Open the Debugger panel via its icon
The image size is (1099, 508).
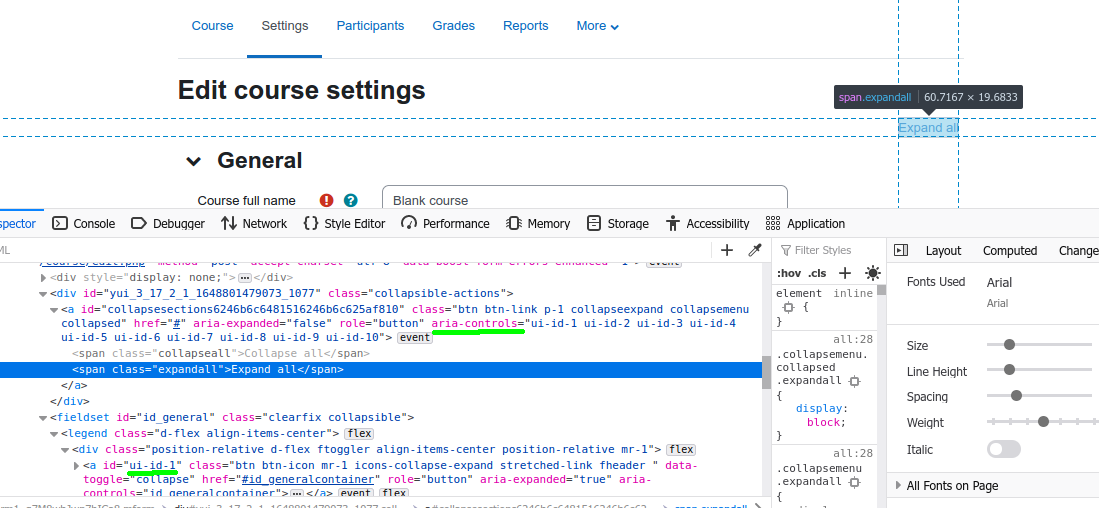click(139, 224)
